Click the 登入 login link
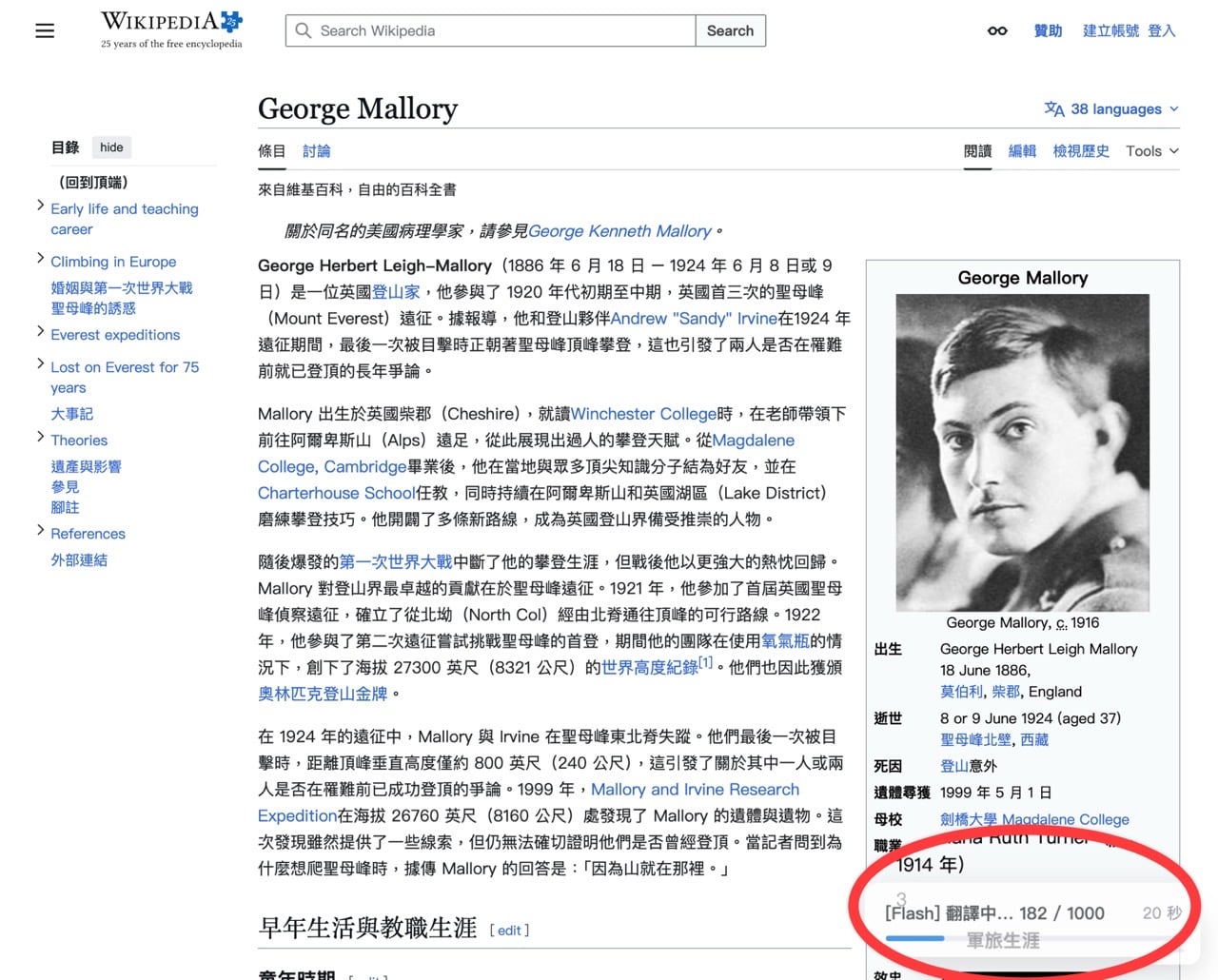Screen dimensions: 1218x980 [x=1161, y=30]
